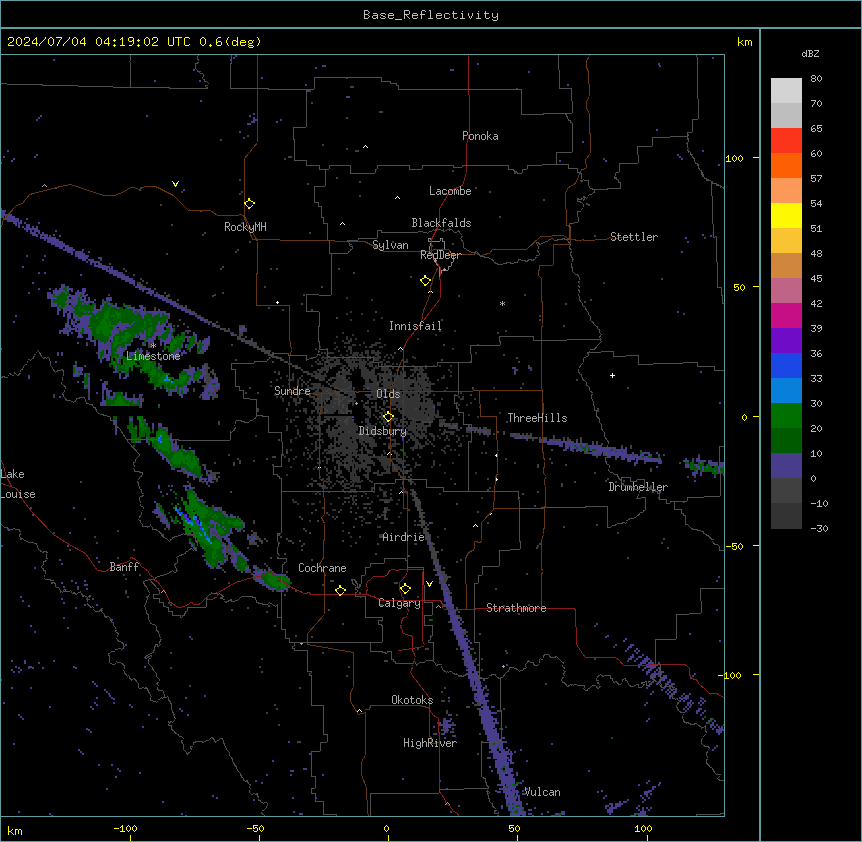The width and height of the screenshot is (862, 842).
Task: Click the blue swatch for 36 dBZ
Action: pos(786,365)
